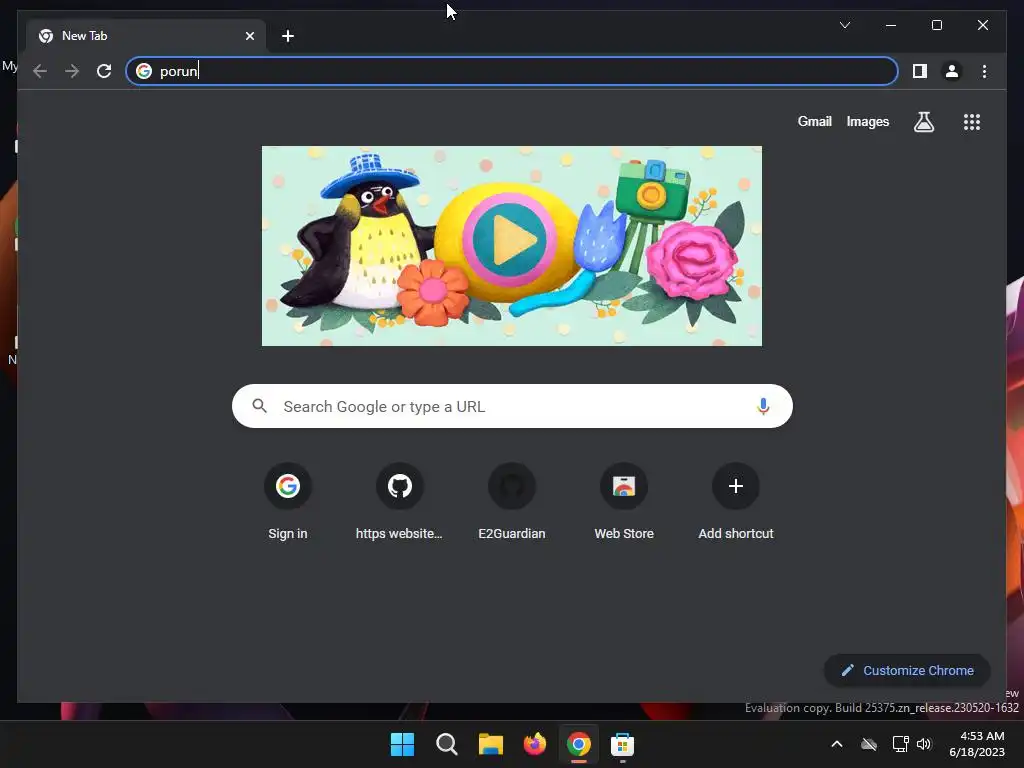Open the Images link

867,121
